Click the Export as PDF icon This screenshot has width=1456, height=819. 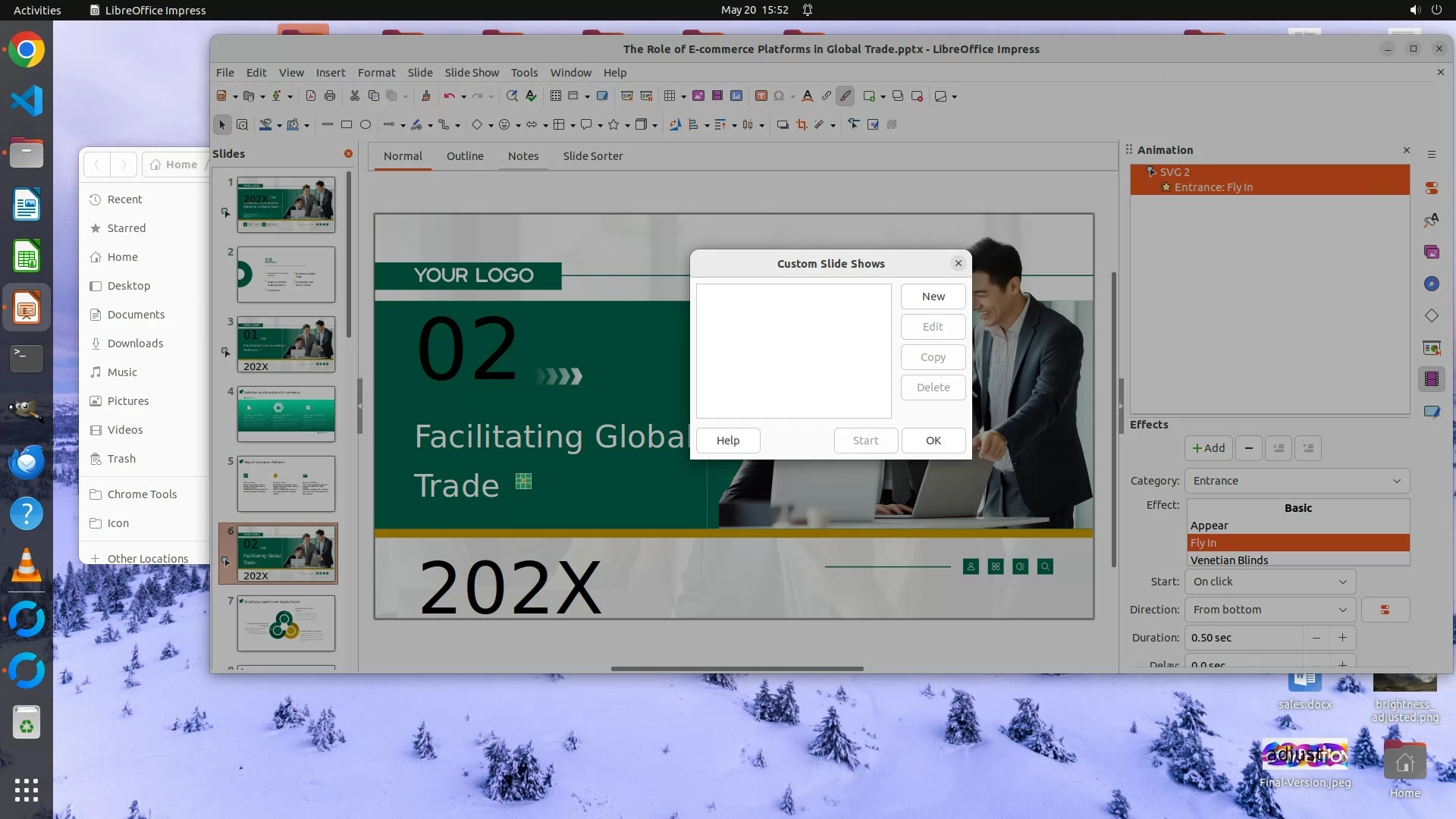(x=311, y=96)
